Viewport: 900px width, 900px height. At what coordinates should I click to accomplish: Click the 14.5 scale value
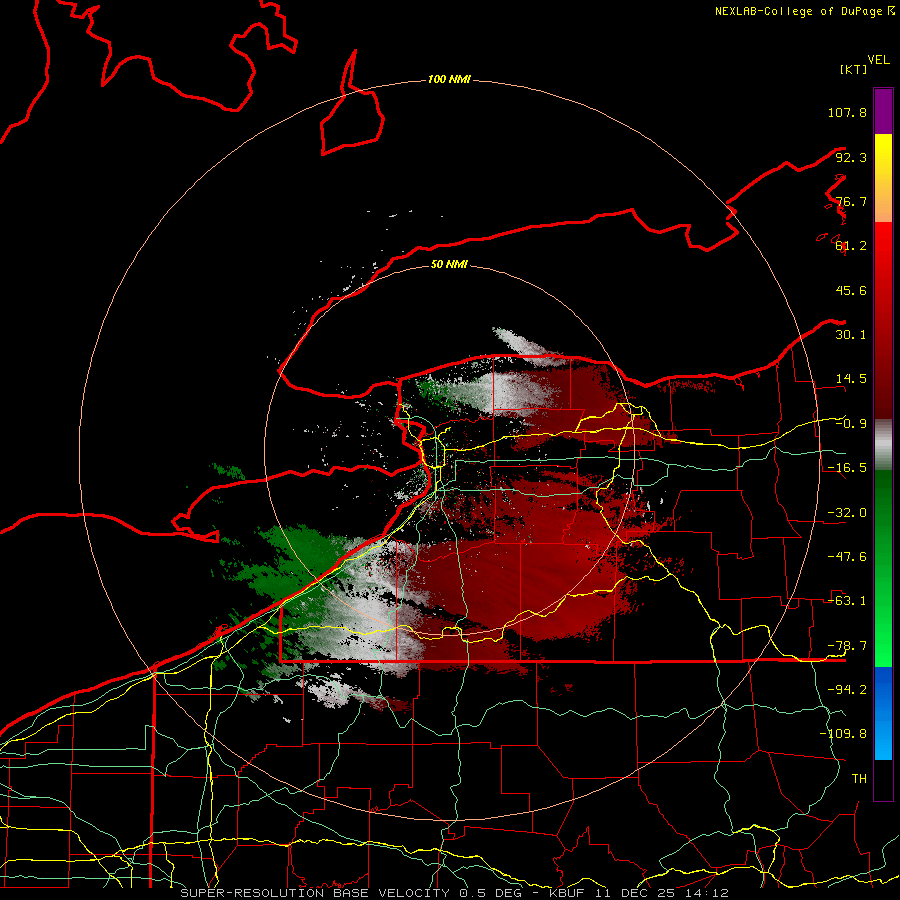click(851, 379)
